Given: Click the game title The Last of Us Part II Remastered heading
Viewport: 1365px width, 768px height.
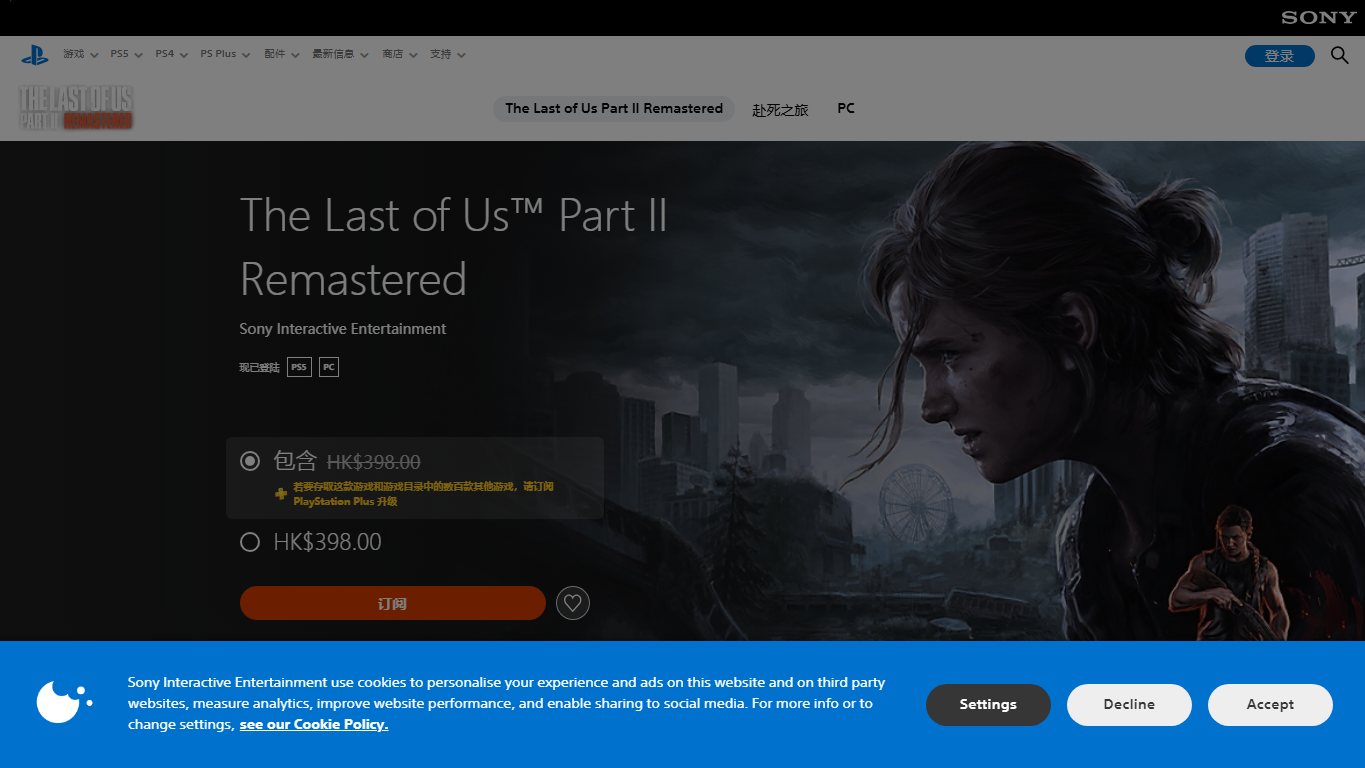Looking at the screenshot, I should point(454,247).
